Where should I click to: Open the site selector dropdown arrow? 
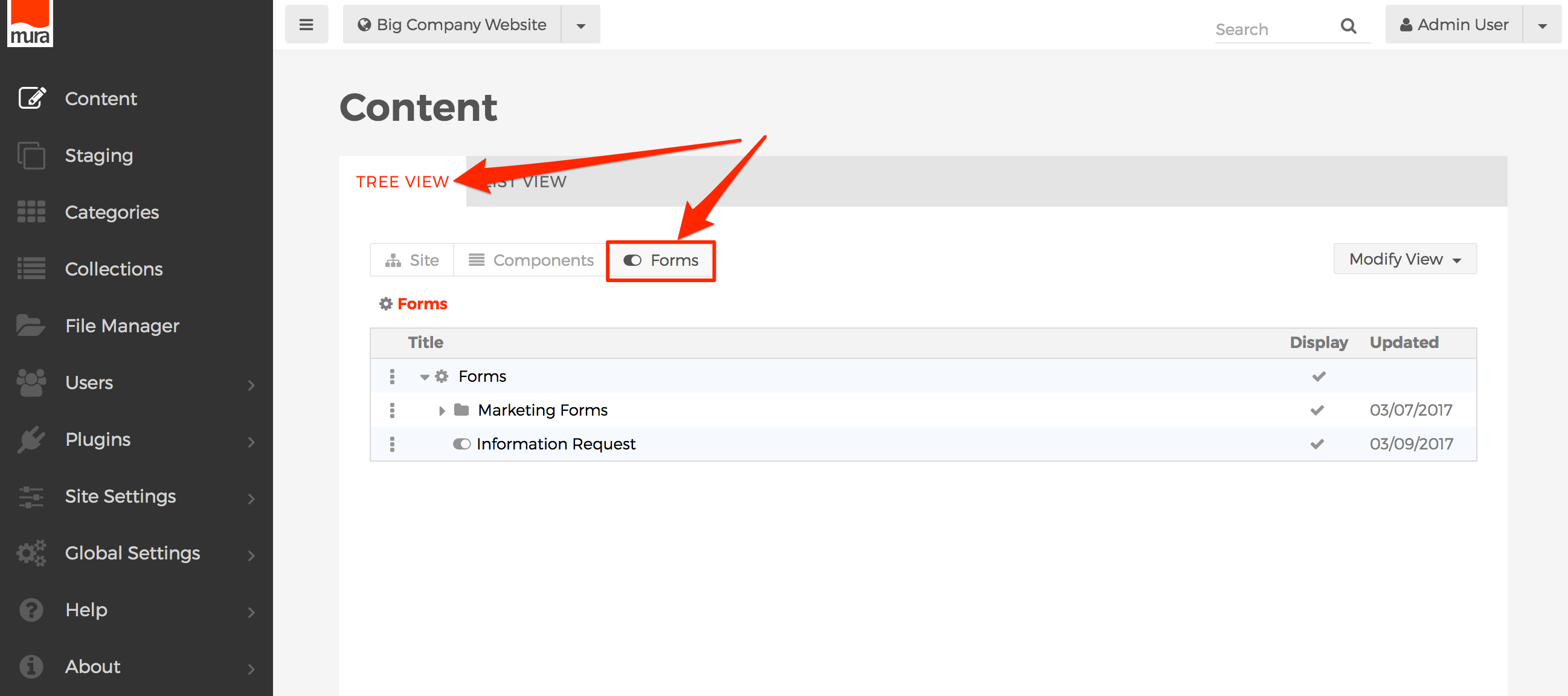[580, 25]
